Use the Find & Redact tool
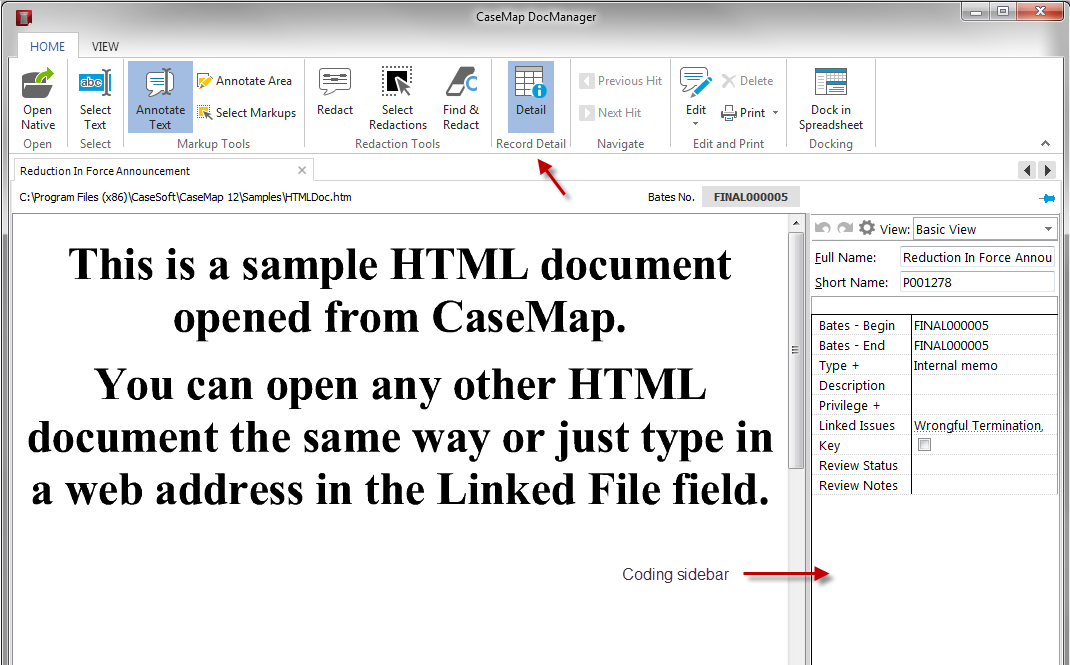 point(461,97)
